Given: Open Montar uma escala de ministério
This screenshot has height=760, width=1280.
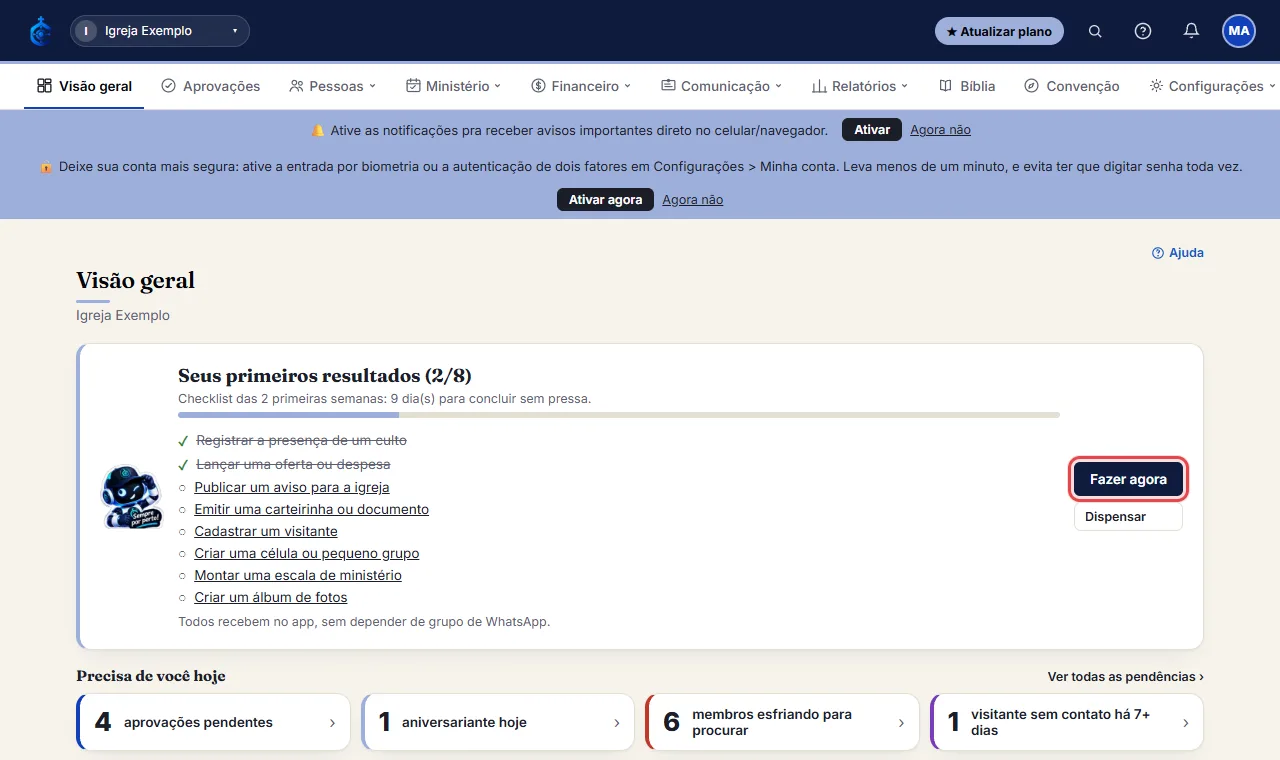Looking at the screenshot, I should (x=298, y=576).
